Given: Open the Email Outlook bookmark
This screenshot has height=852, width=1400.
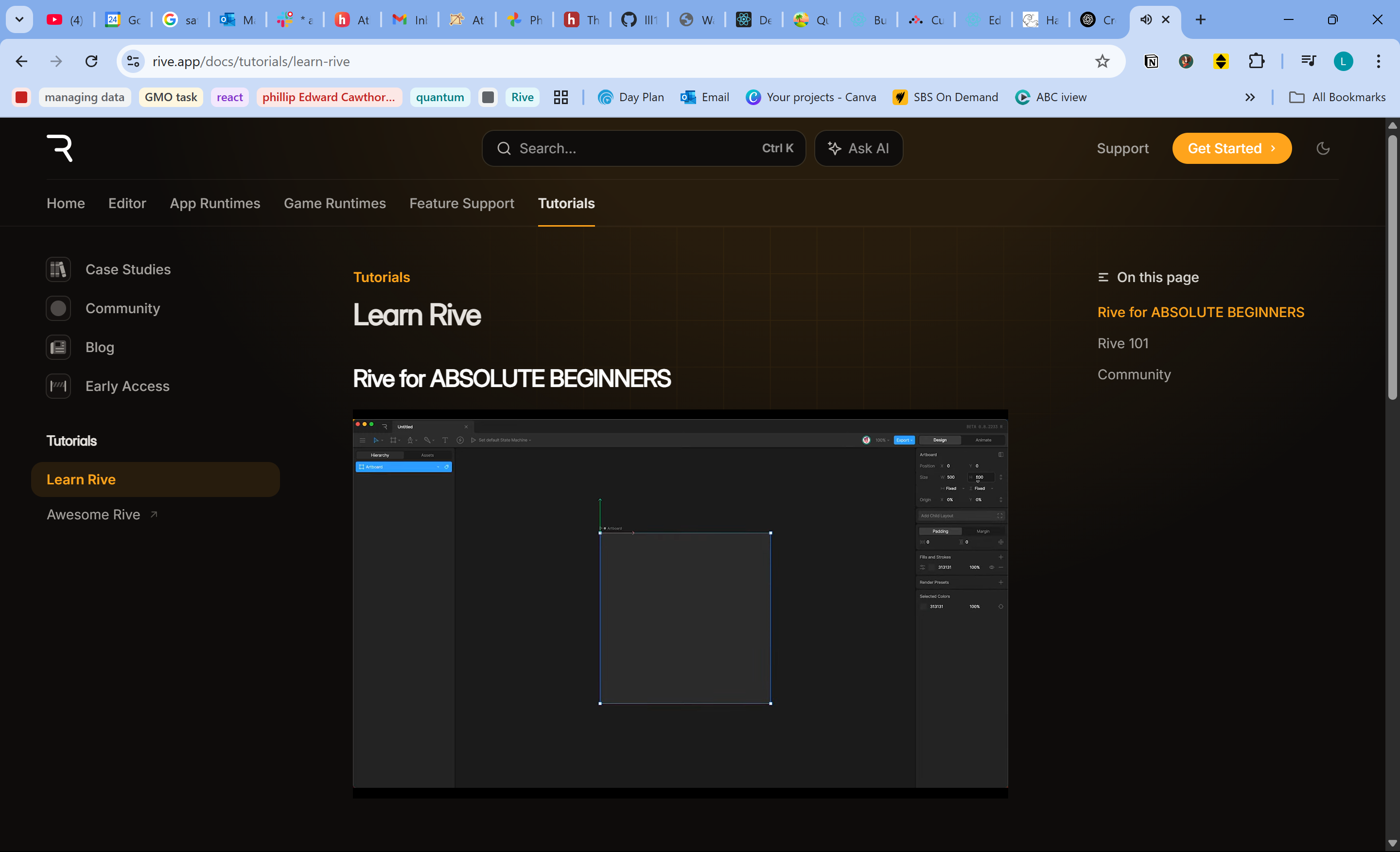Looking at the screenshot, I should click(704, 97).
